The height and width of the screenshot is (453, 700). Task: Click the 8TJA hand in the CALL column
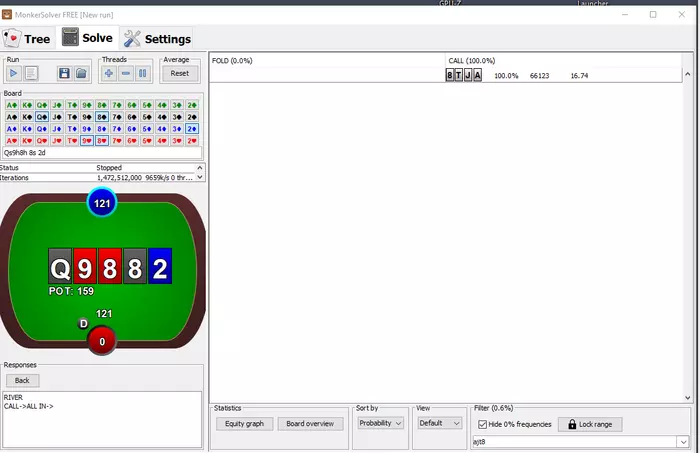point(464,75)
